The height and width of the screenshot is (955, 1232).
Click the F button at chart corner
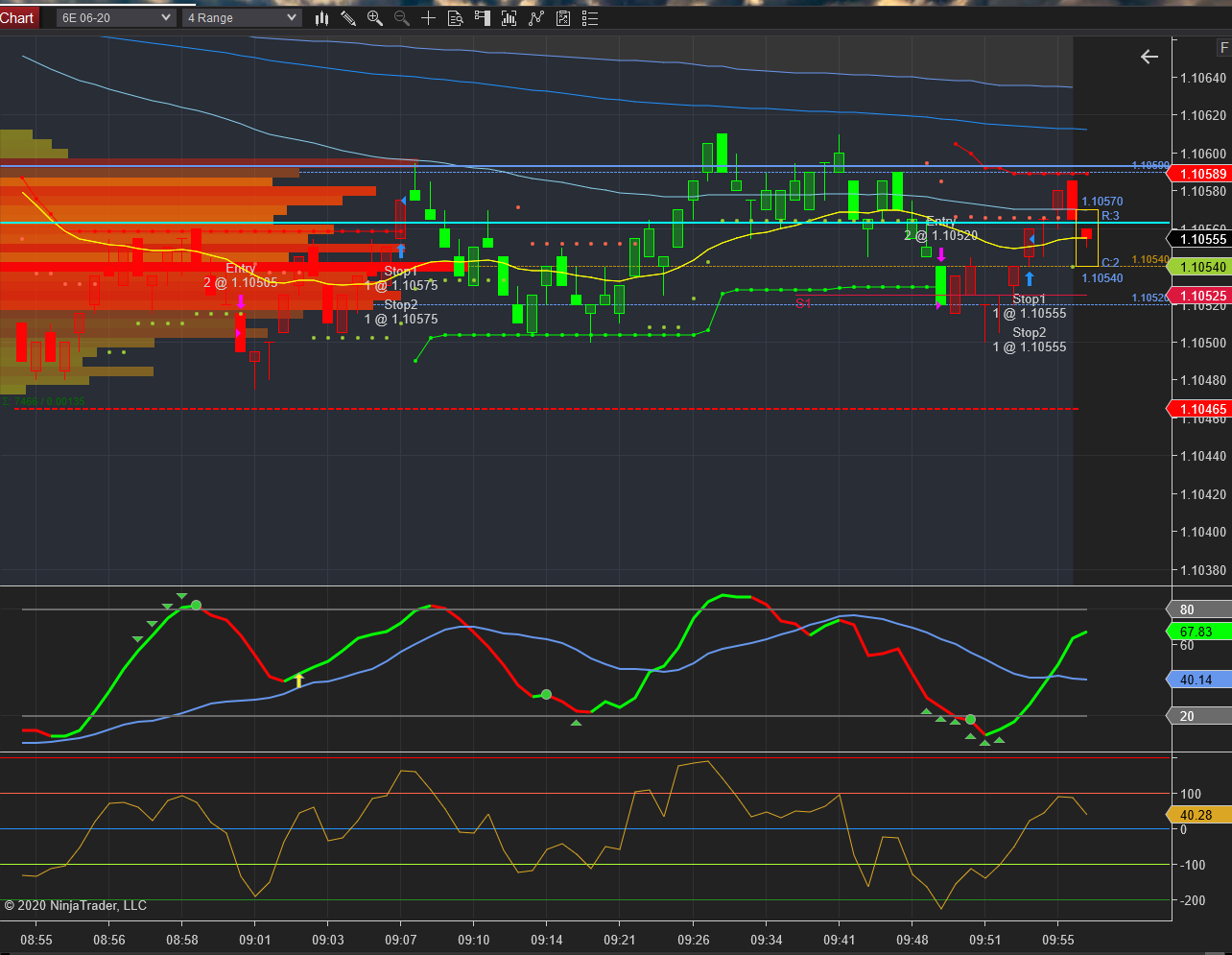1223,47
